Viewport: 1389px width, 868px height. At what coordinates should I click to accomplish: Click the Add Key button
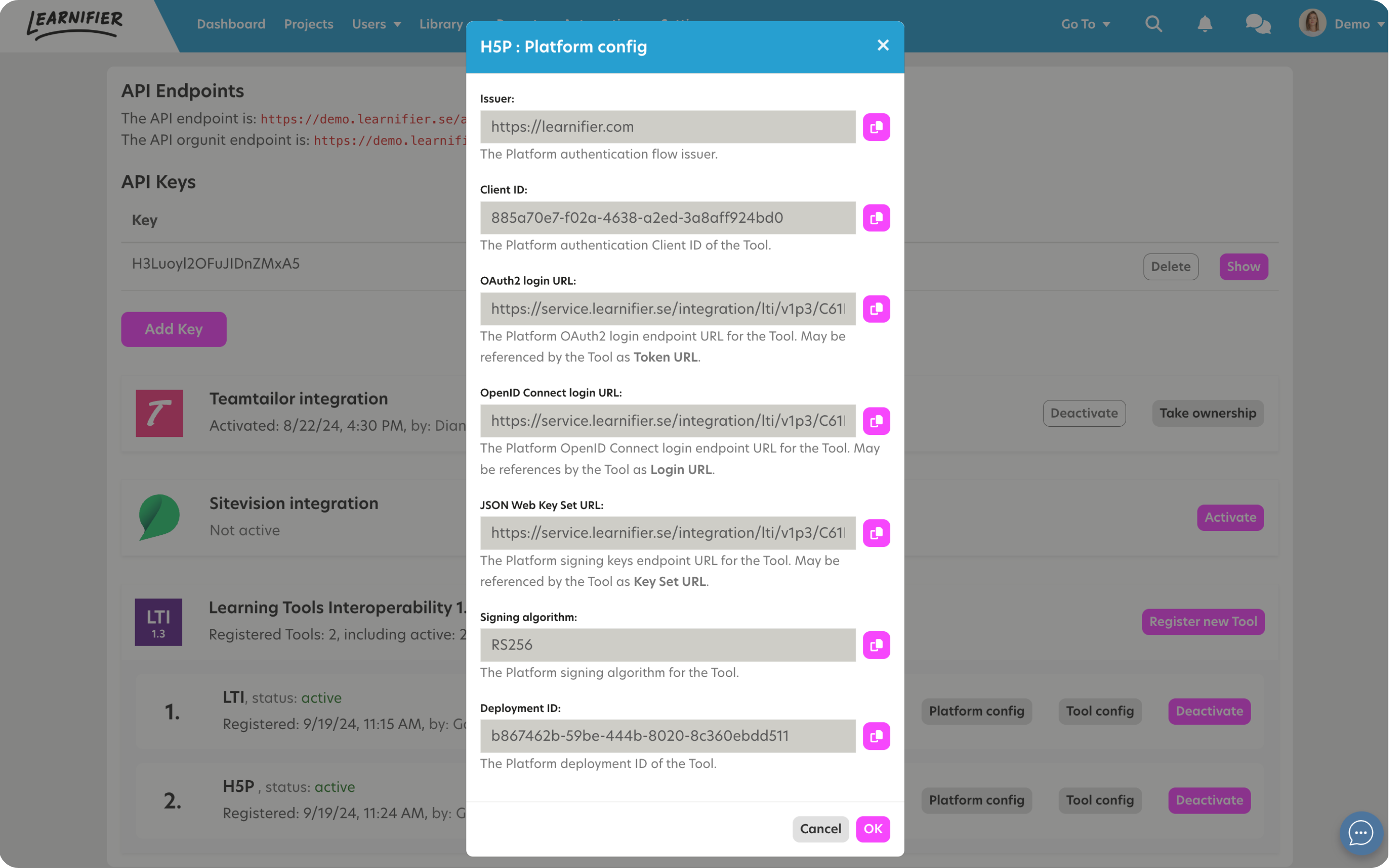pyautogui.click(x=173, y=329)
